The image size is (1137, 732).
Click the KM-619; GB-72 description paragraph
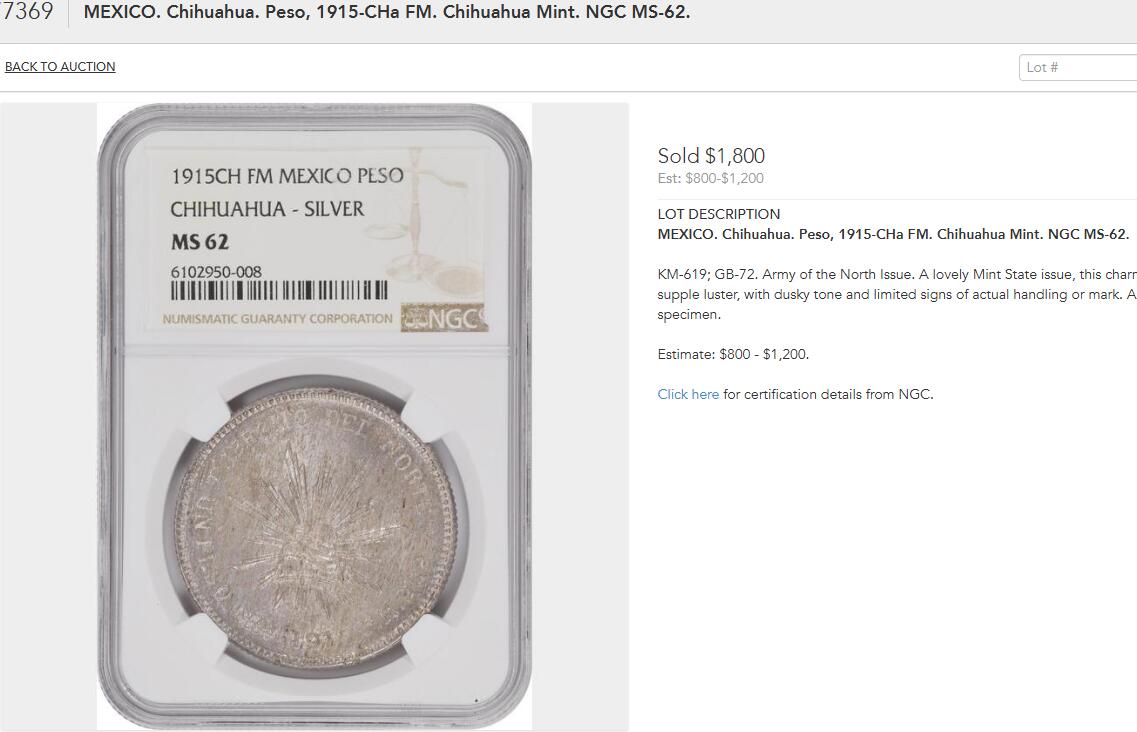pyautogui.click(x=897, y=295)
